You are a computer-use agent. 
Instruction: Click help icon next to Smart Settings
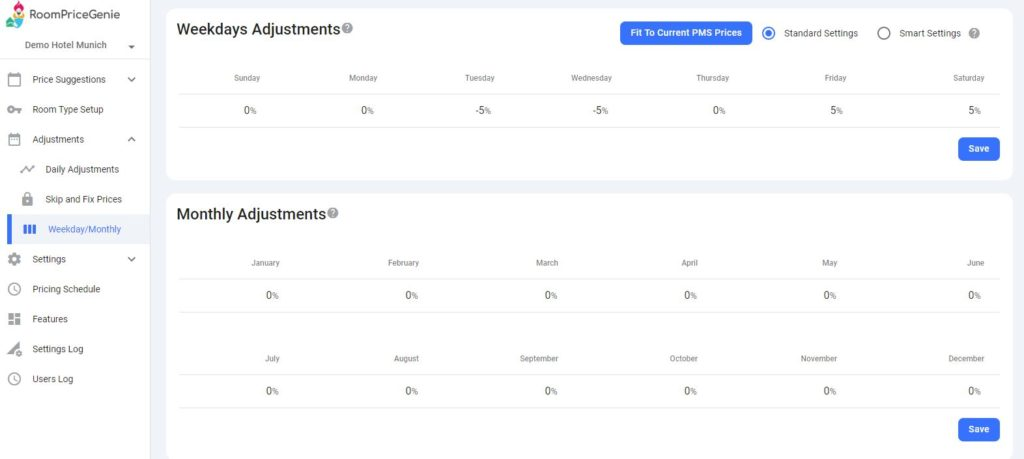[974, 33]
